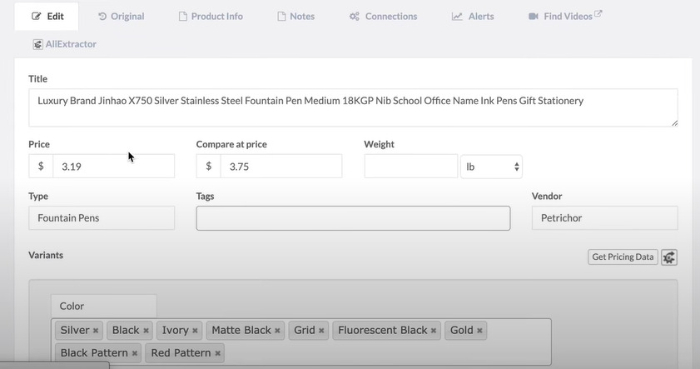Click the AliExtractor logo icon
This screenshot has width=700, height=369.
coord(38,44)
